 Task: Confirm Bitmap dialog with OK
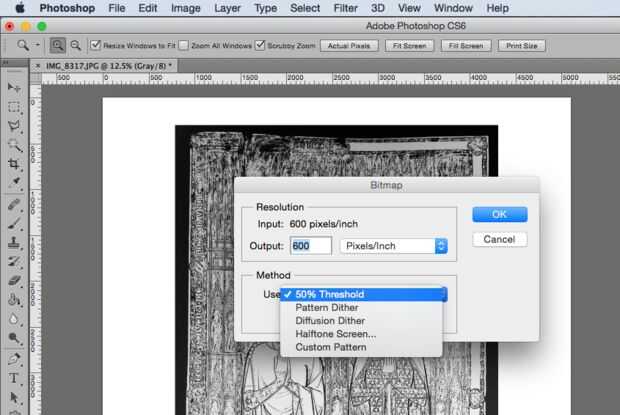pos(499,214)
